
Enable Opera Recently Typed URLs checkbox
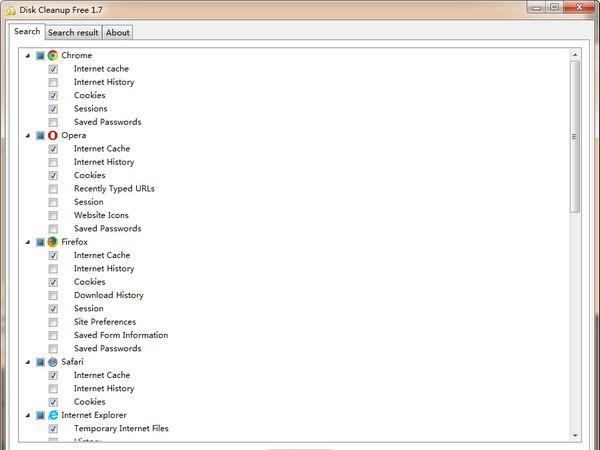pos(53,189)
